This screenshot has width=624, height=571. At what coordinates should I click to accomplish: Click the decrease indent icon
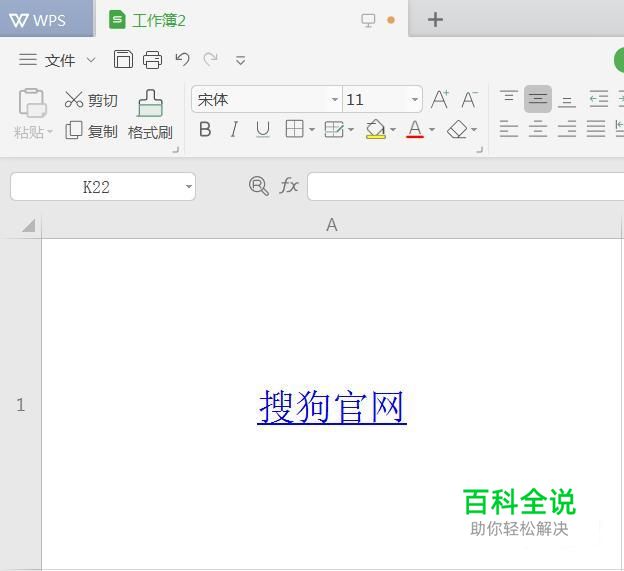point(599,99)
